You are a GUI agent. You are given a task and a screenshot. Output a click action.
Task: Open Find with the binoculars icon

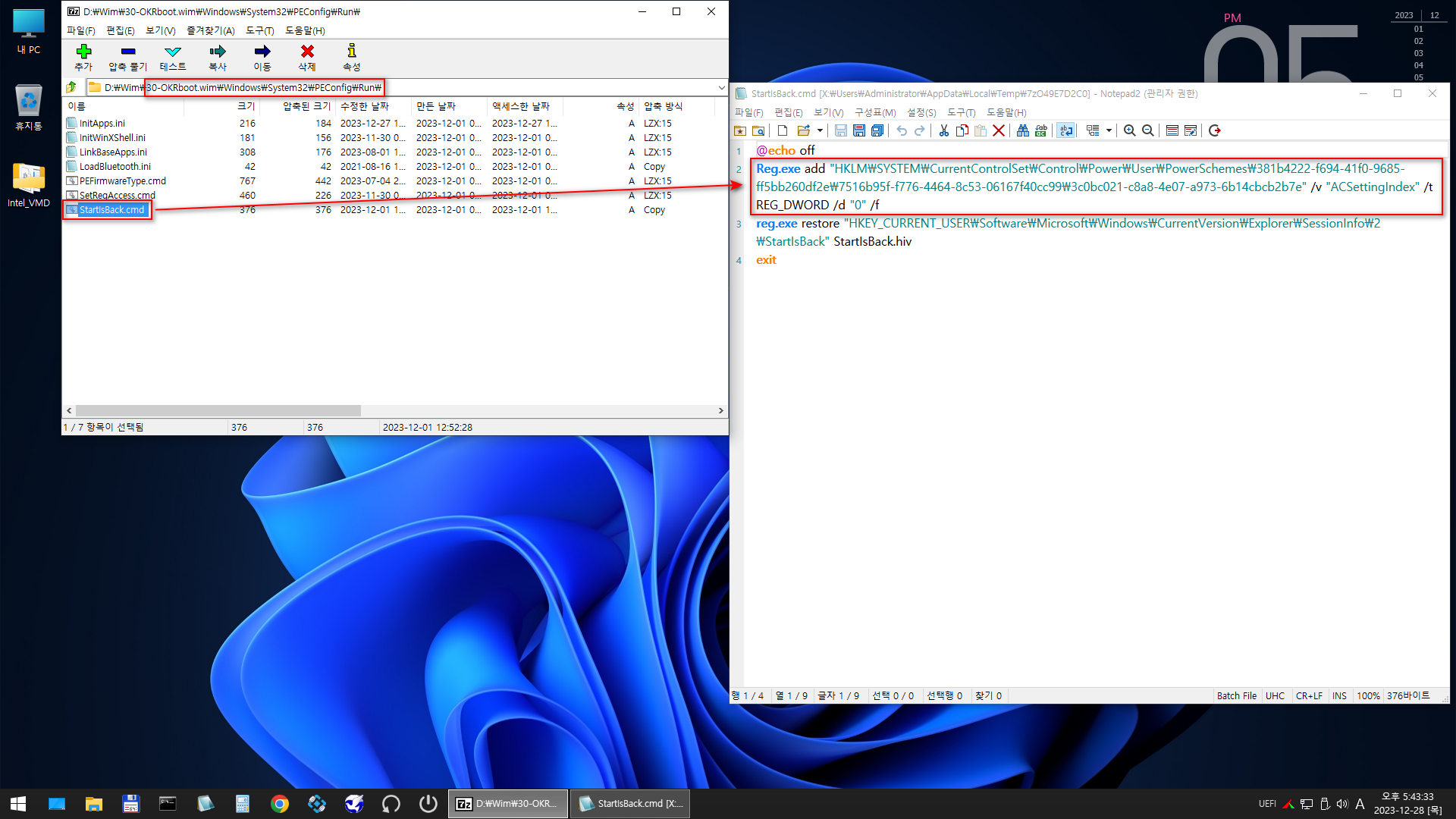pos(1023,130)
